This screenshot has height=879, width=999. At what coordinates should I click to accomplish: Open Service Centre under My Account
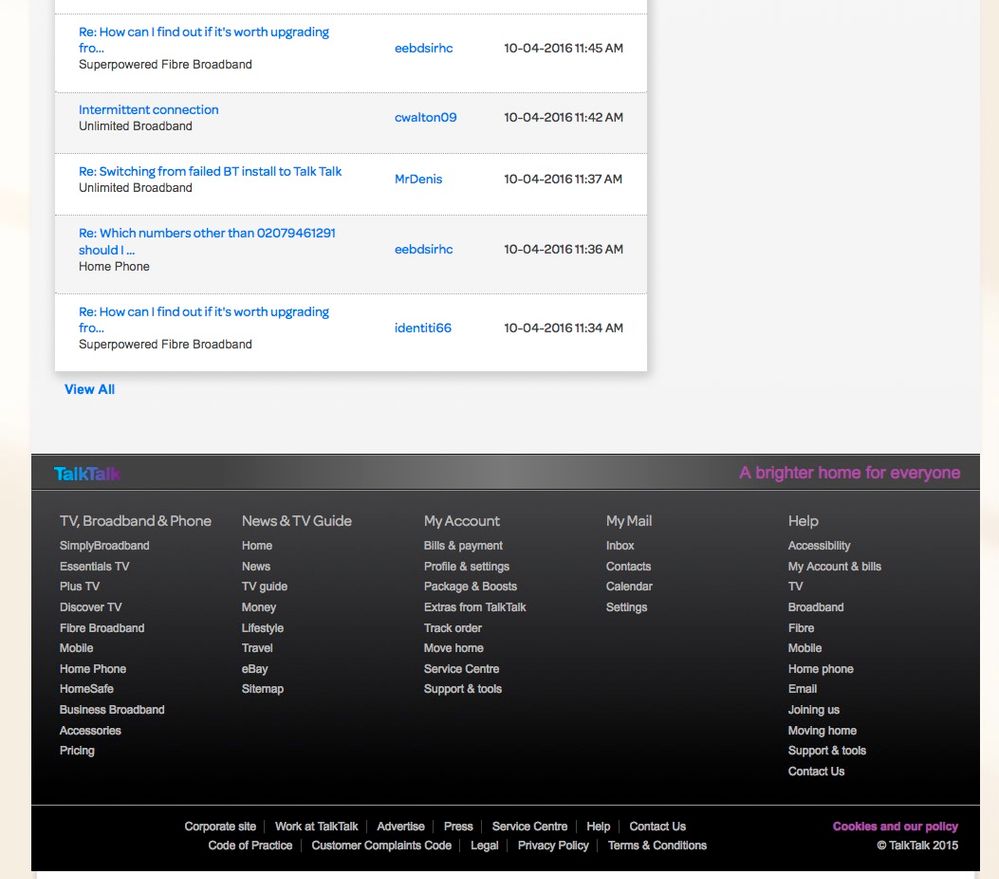[462, 669]
